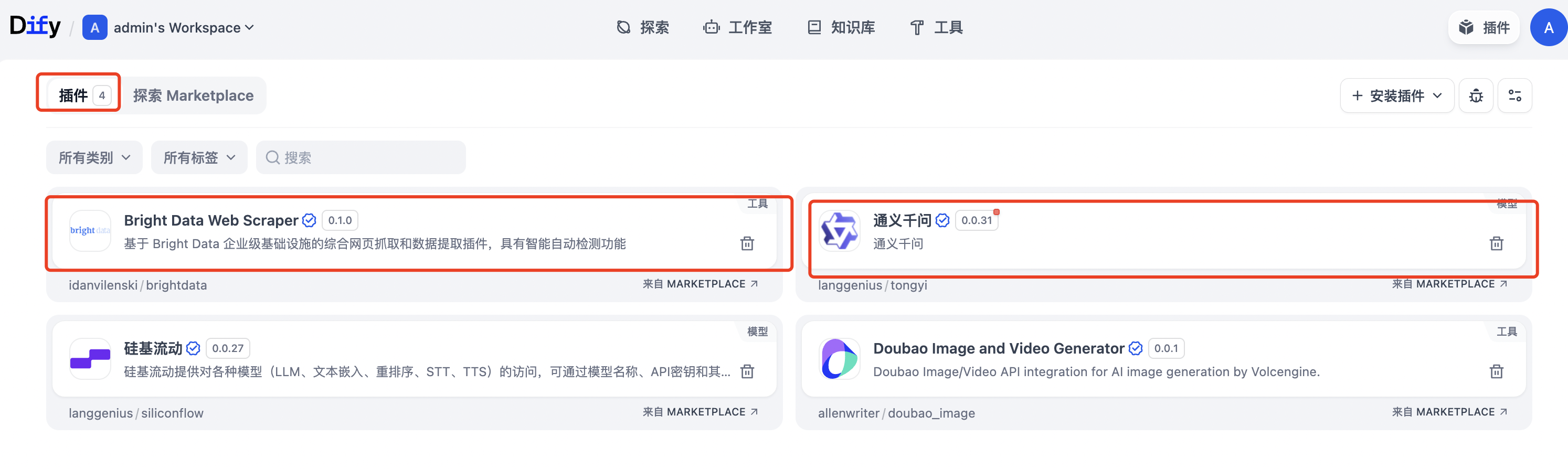This screenshot has width=1568, height=469.
Task: Delete the Doubao Image and Video Generator plugin
Action: [x=1496, y=371]
